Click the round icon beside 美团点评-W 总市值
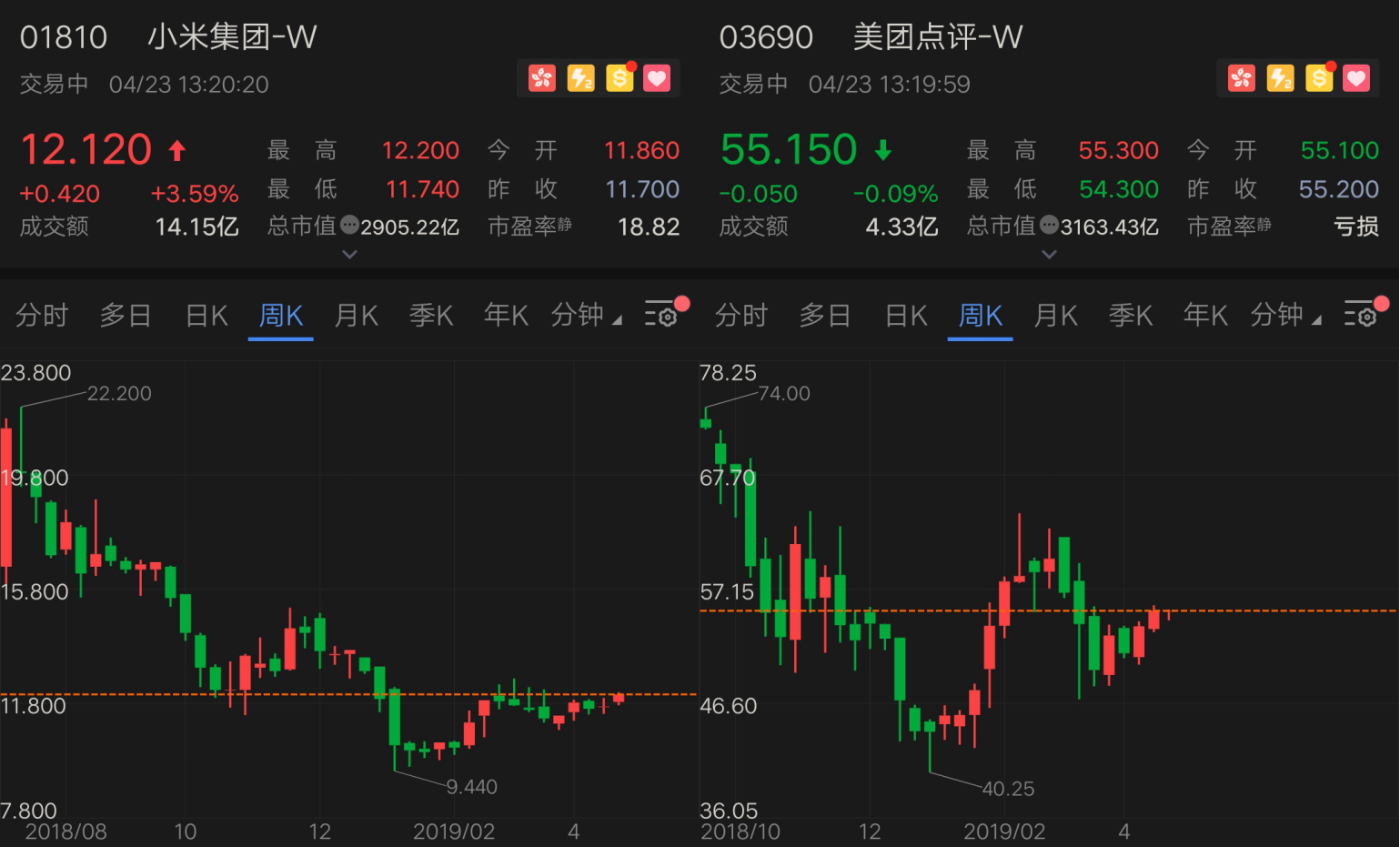 pos(1049,225)
